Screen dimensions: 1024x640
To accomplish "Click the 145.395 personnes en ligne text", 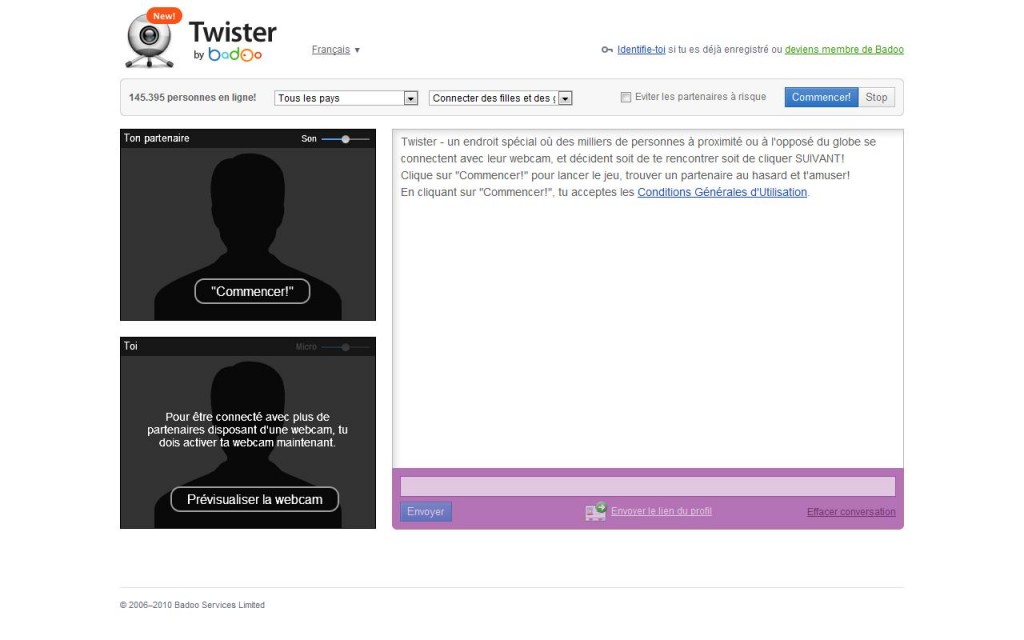I will coord(193,97).
